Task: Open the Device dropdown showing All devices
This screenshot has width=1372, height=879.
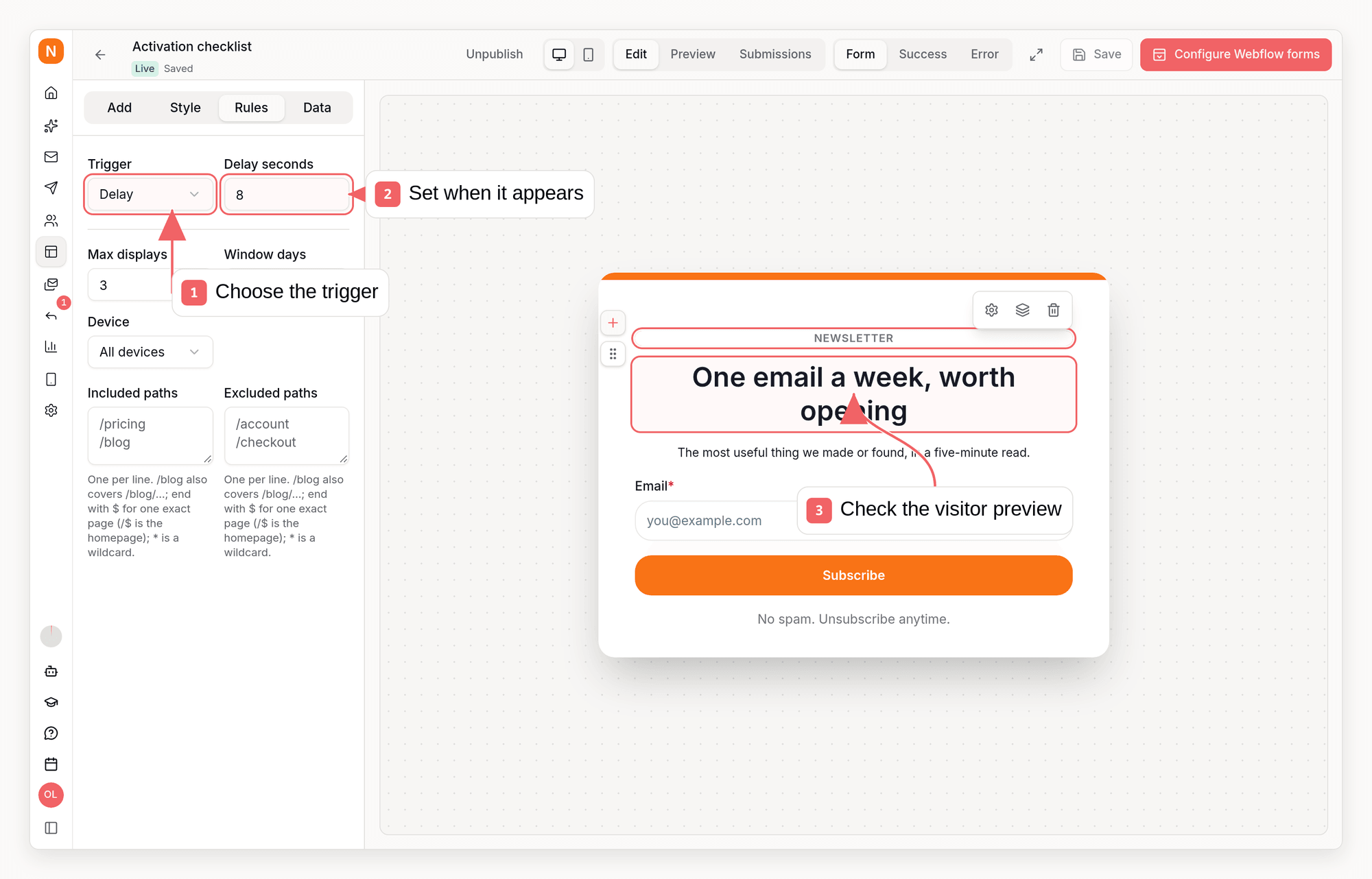Action: (x=150, y=352)
